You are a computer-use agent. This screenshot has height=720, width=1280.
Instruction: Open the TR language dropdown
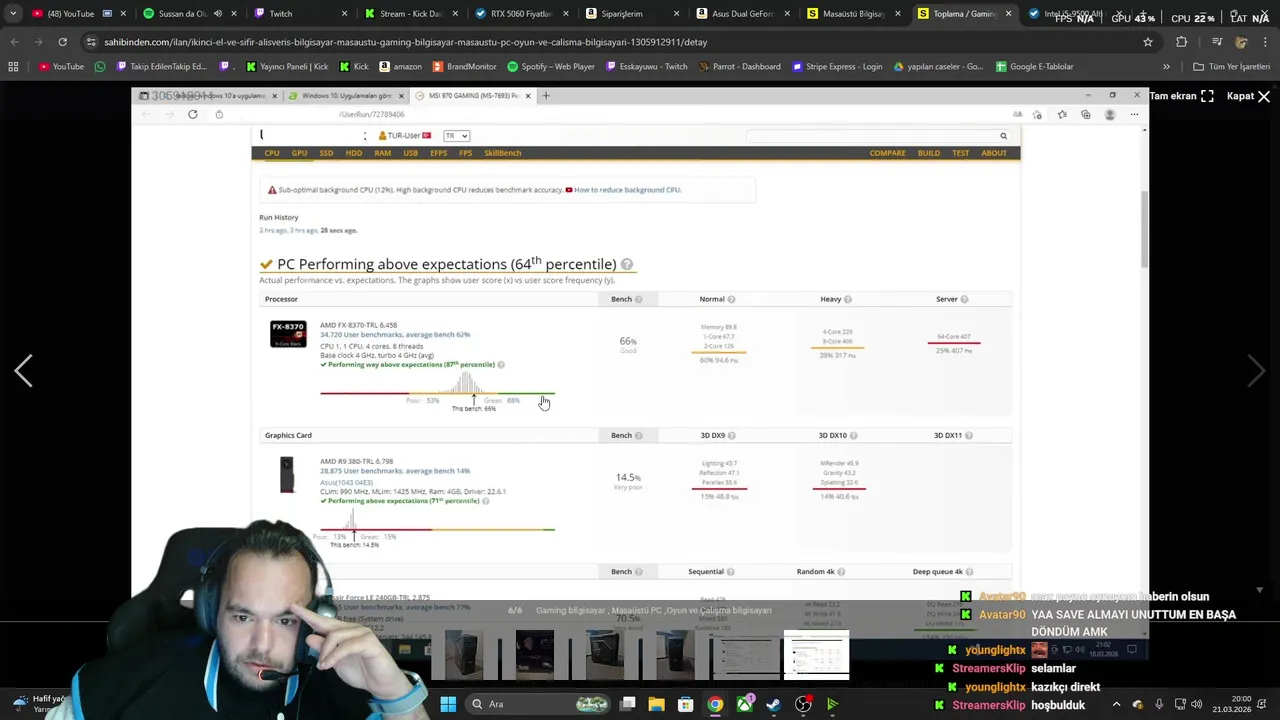(x=457, y=136)
